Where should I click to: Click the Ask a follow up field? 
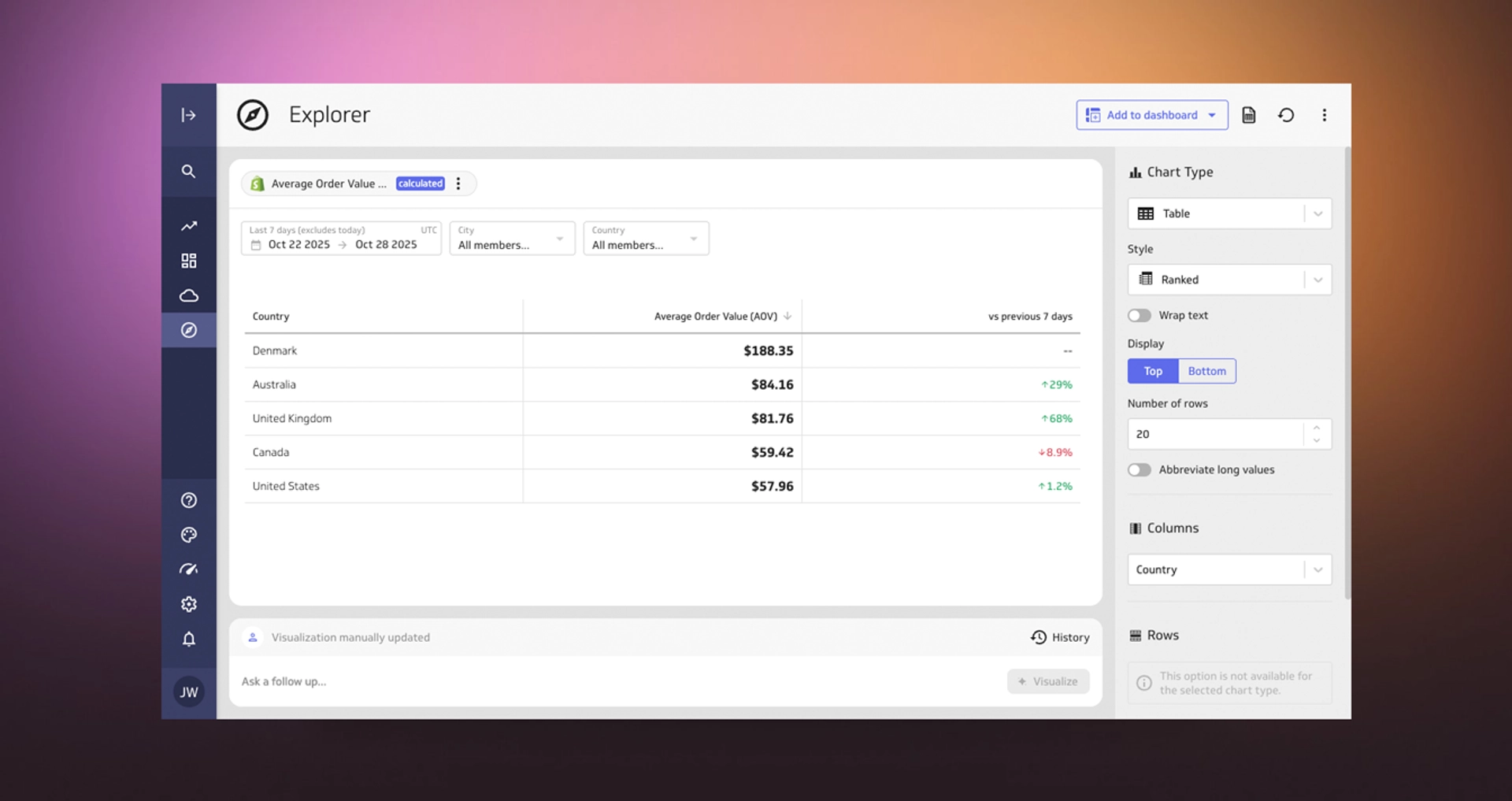click(614, 681)
